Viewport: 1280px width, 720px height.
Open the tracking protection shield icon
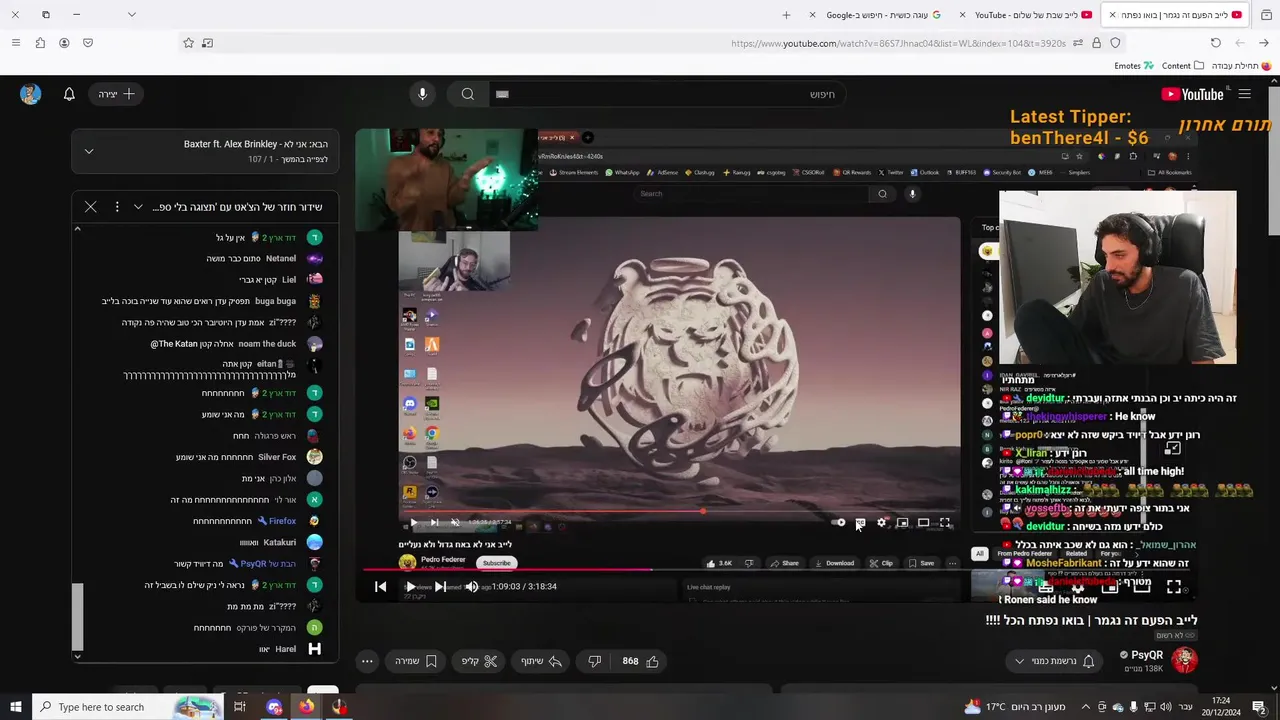[1115, 43]
